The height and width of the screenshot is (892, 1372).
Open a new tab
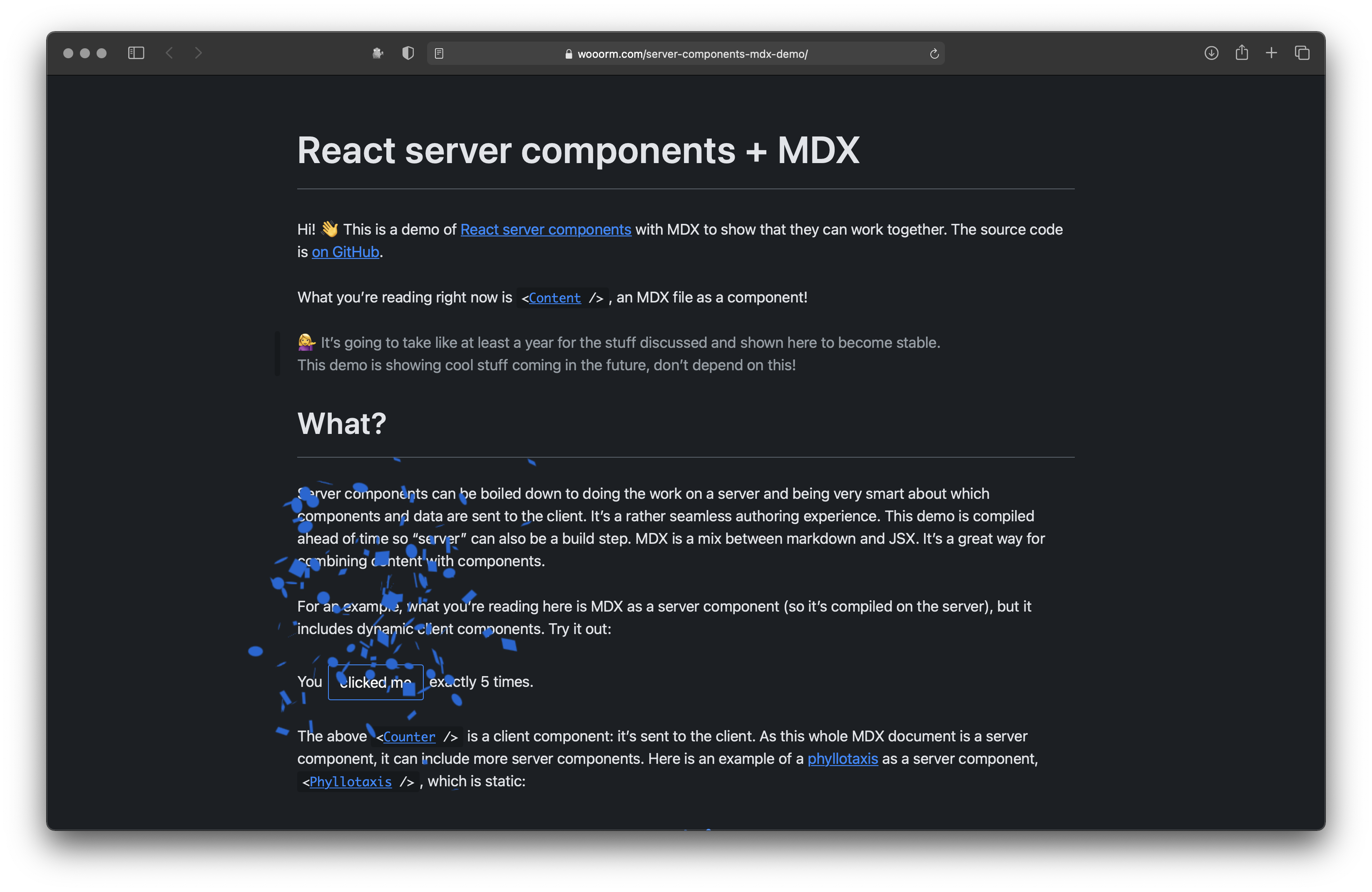point(1271,53)
